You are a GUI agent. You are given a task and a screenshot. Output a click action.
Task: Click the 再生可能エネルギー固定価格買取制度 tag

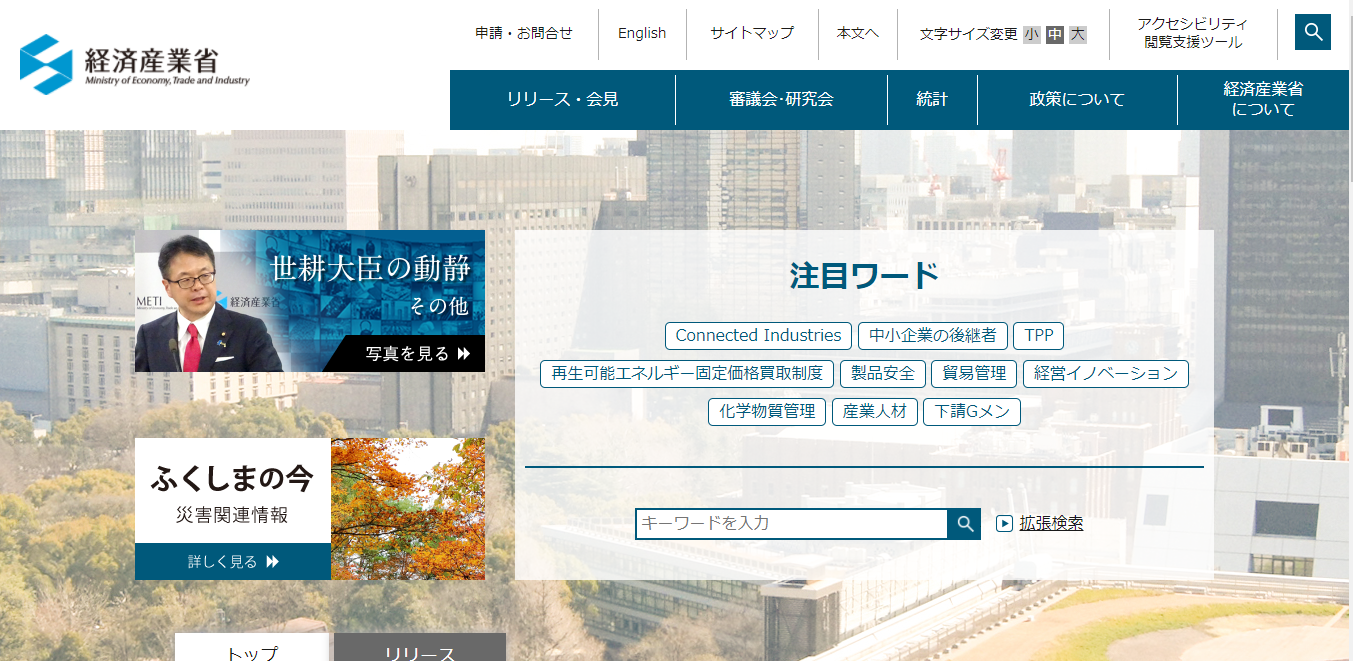tap(687, 374)
